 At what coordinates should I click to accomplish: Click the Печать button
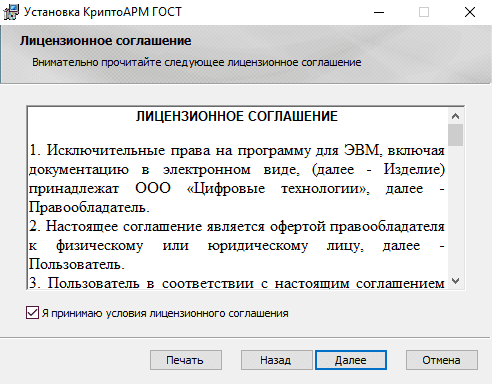(x=186, y=360)
